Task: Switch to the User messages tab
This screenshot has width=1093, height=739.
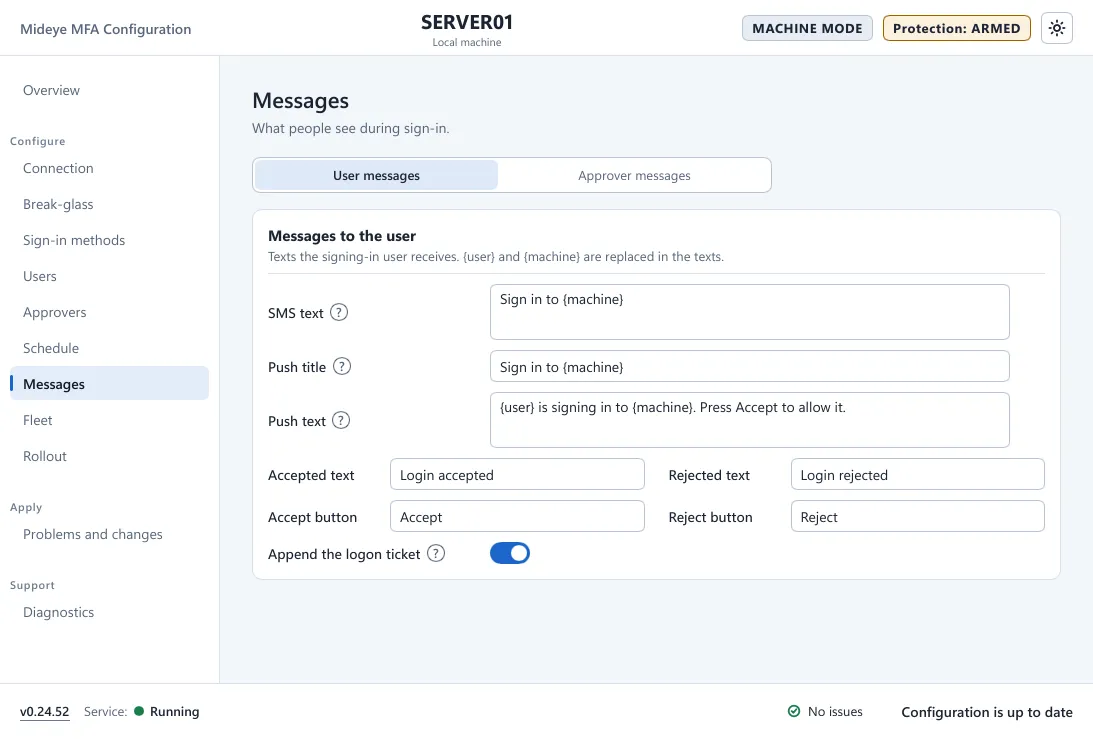Action: click(376, 175)
